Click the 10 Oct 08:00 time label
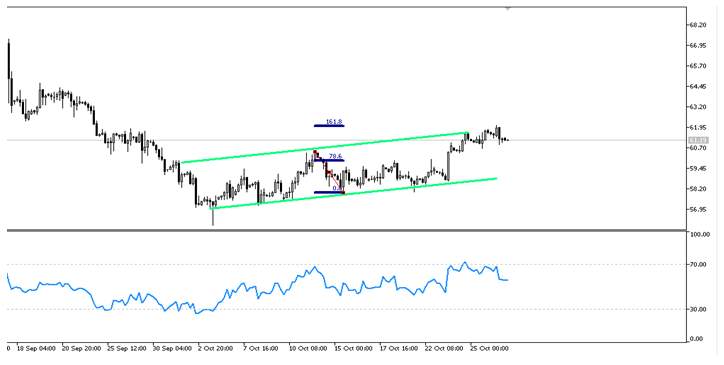This screenshot has height=365, width=724. [308, 348]
